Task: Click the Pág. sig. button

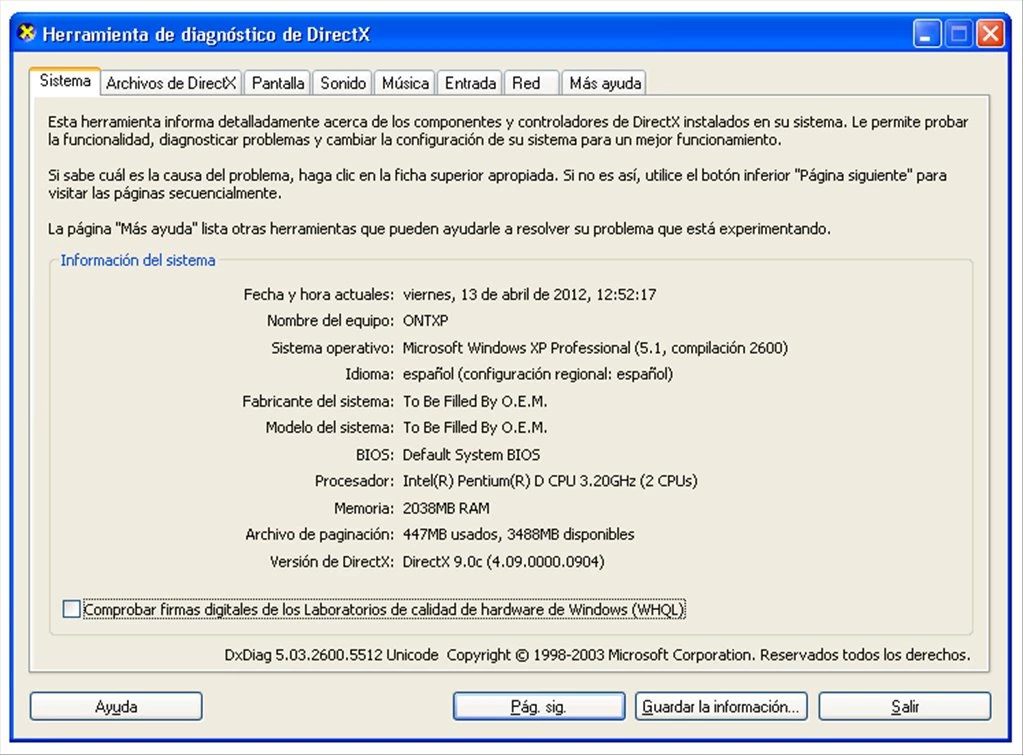Action: pos(538,707)
